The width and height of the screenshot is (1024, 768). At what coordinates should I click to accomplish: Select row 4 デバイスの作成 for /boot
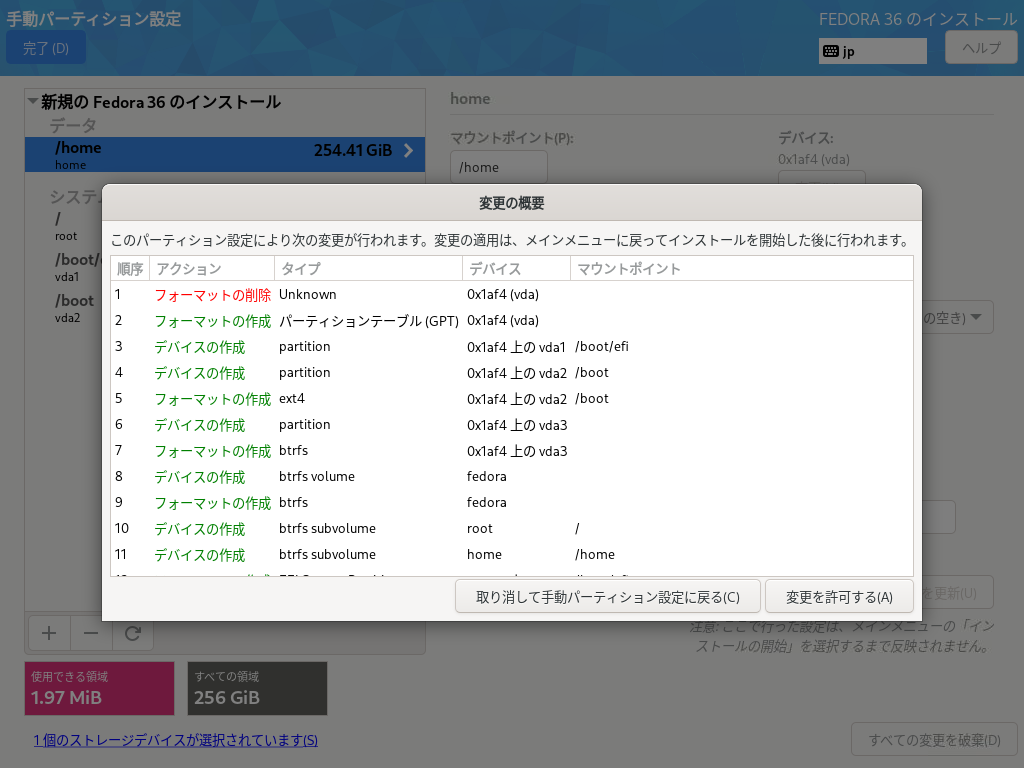click(512, 373)
